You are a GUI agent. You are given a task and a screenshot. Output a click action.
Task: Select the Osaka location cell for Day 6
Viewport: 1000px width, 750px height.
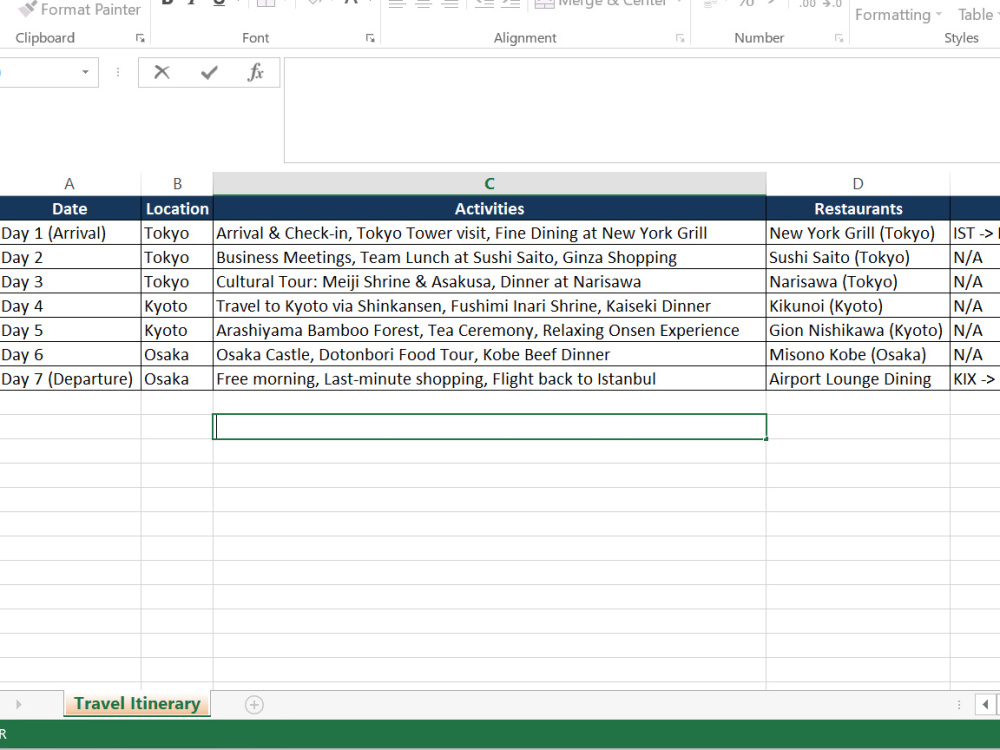tap(177, 354)
